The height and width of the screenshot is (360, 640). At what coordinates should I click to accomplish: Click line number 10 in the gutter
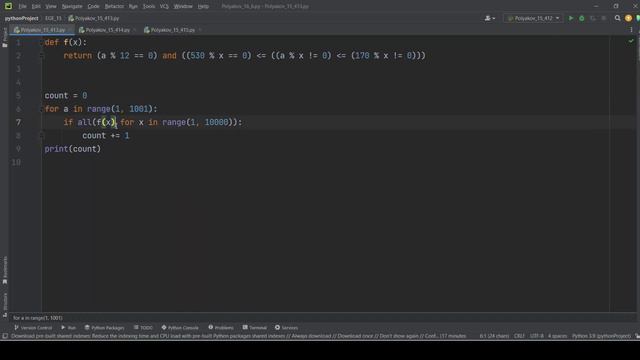pyautogui.click(x=16, y=162)
